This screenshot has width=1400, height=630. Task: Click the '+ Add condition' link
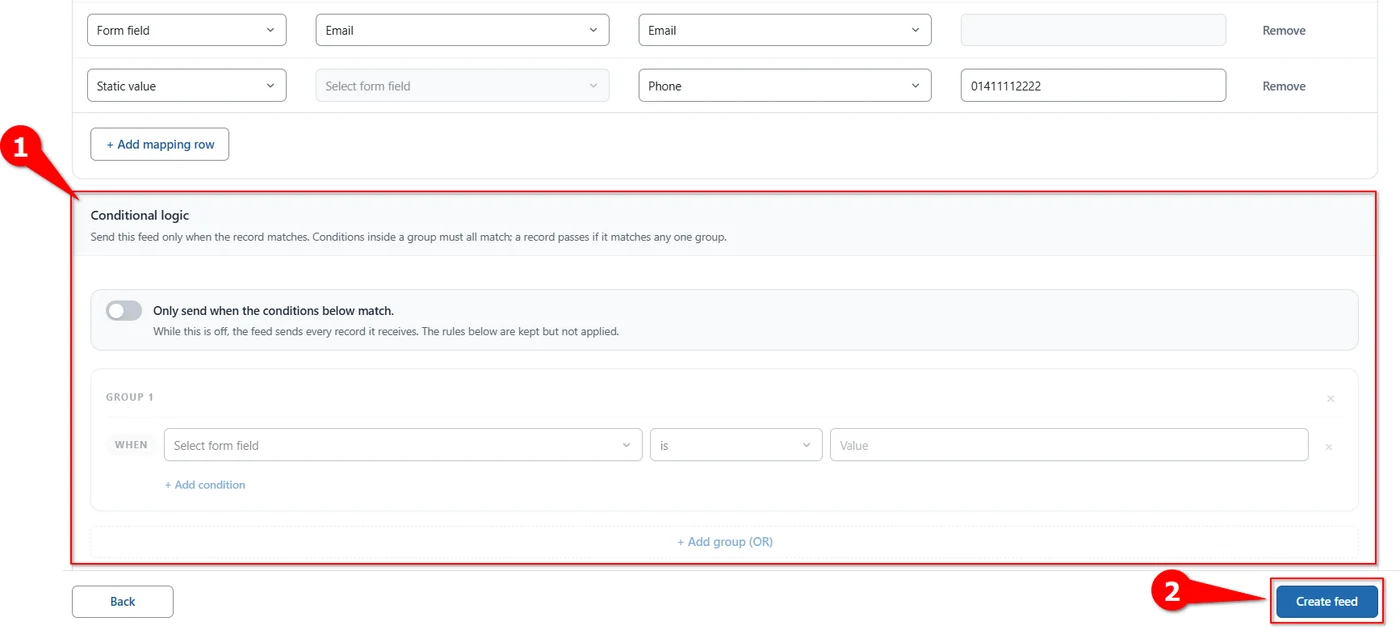tap(205, 485)
